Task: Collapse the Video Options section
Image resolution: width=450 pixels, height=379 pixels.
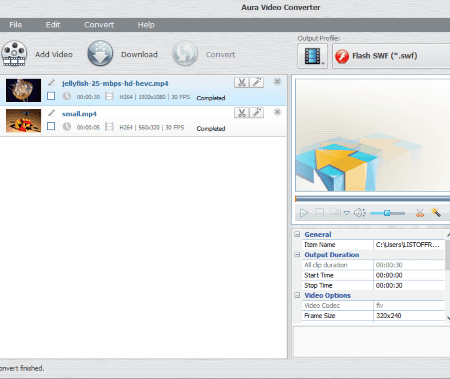Action: pyautogui.click(x=297, y=295)
